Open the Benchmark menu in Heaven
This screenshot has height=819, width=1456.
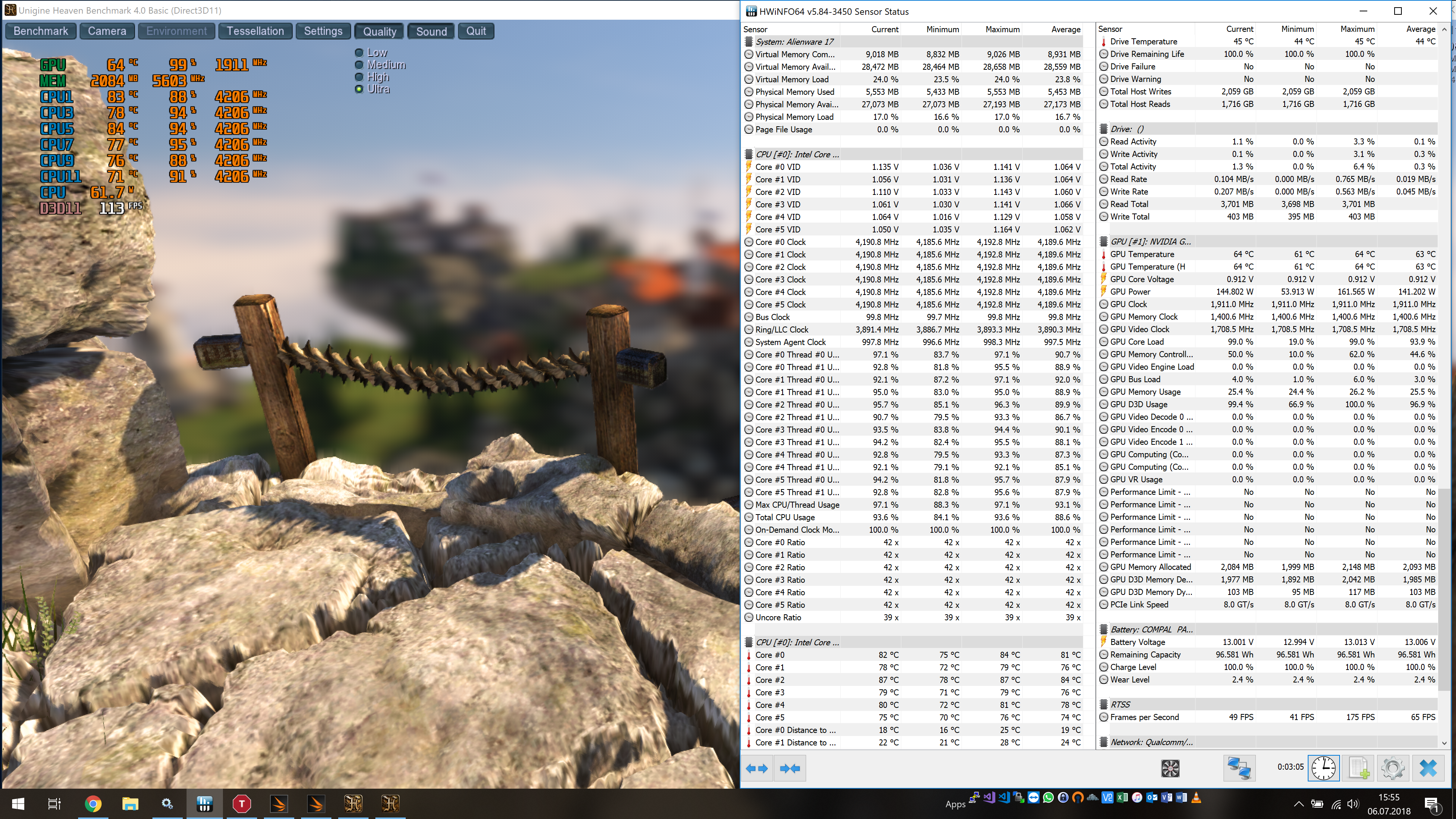[x=41, y=31]
